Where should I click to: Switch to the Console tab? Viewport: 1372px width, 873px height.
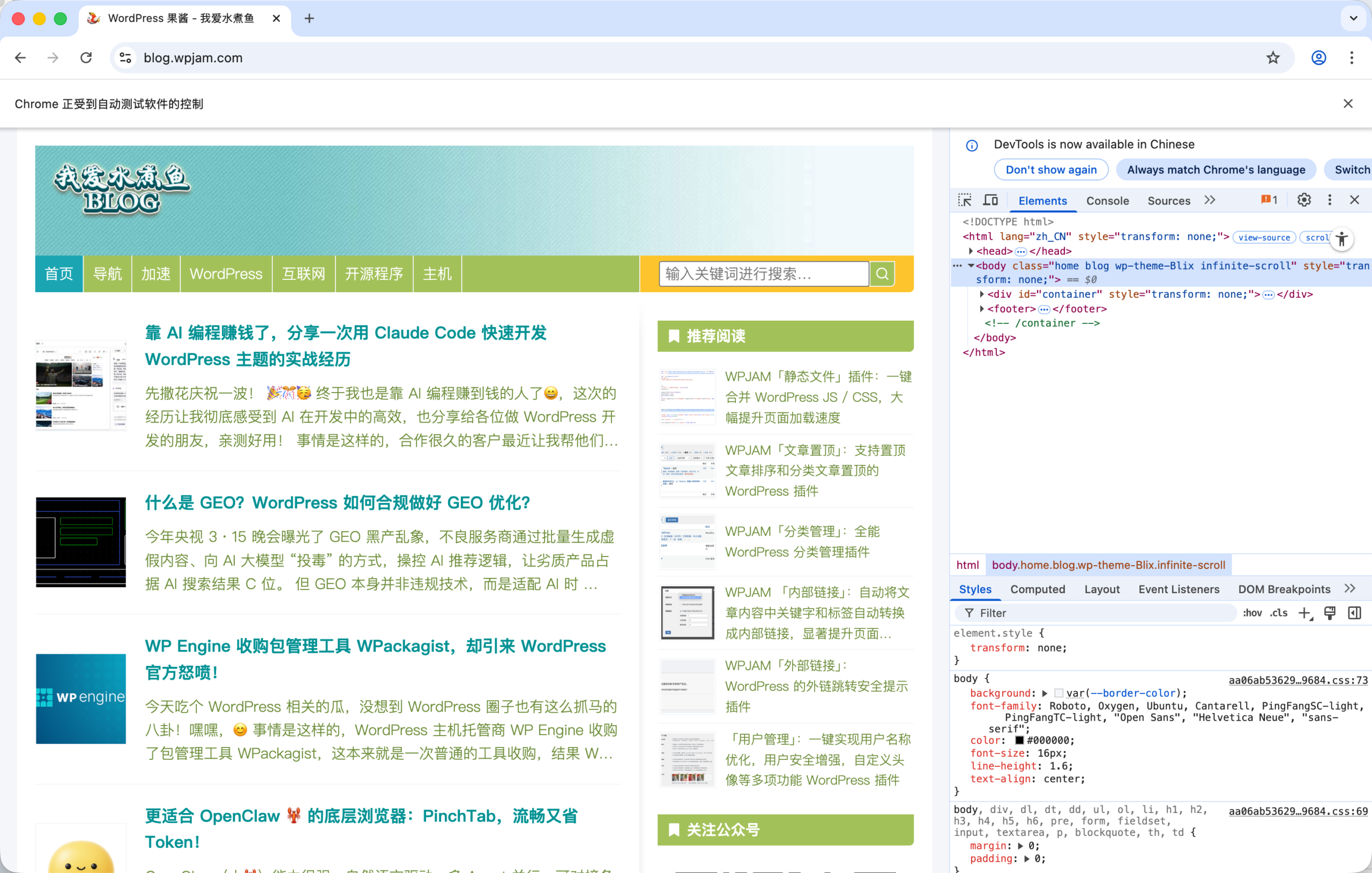(x=1107, y=200)
